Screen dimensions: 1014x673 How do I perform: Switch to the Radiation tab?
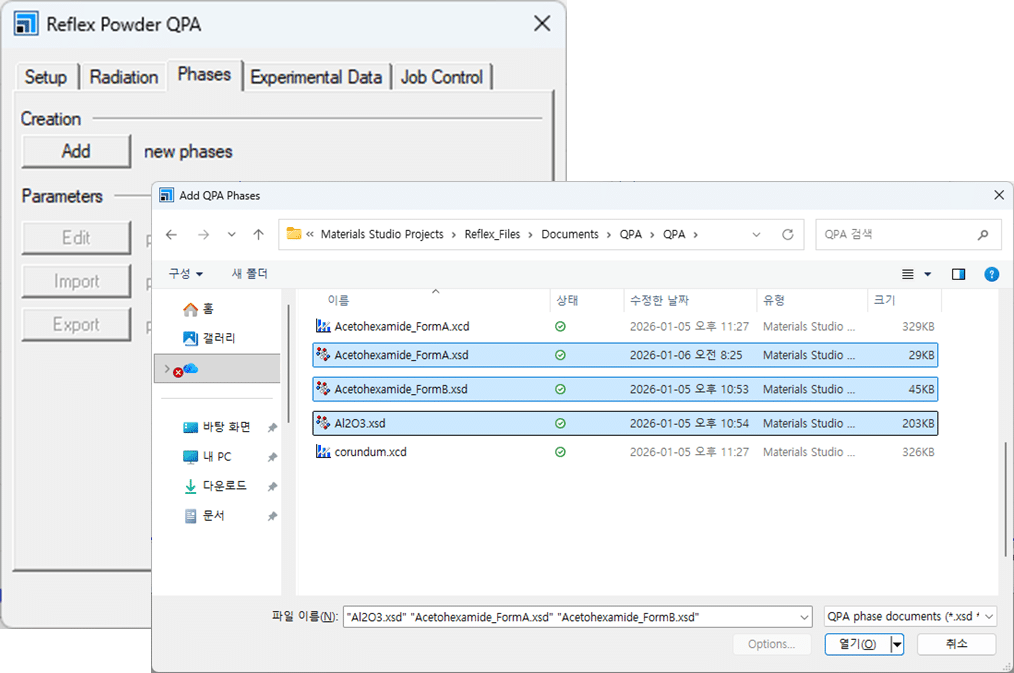124,77
